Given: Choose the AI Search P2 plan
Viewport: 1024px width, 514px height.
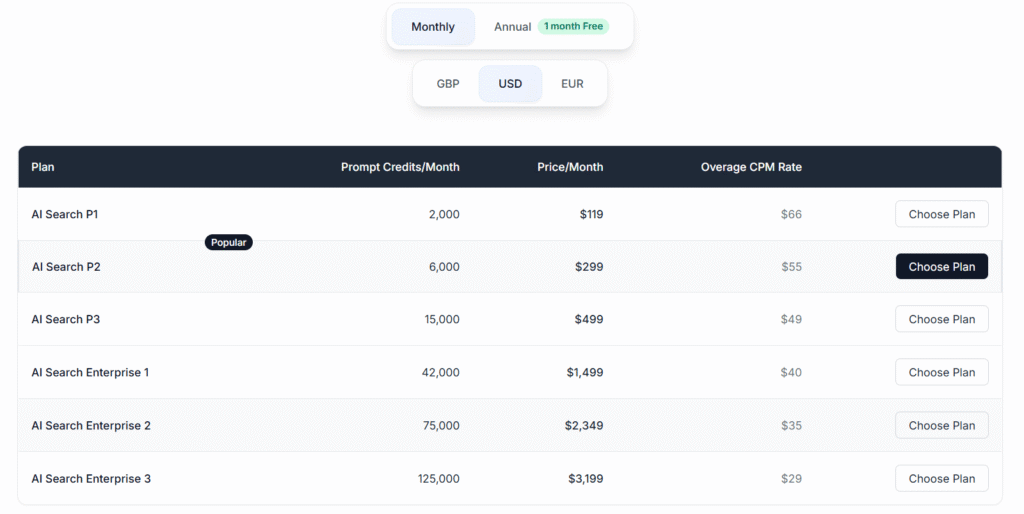Looking at the screenshot, I should pos(942,266).
